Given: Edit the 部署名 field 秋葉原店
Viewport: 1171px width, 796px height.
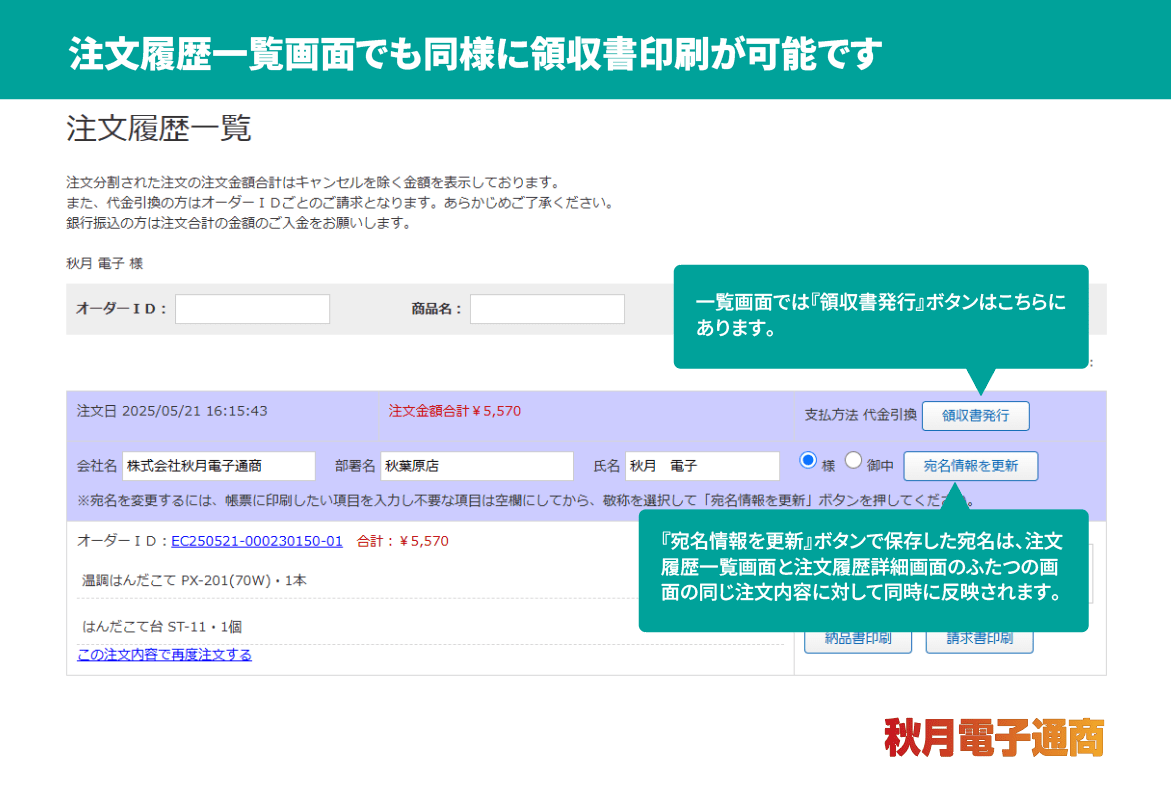Looking at the screenshot, I should coord(476,466).
